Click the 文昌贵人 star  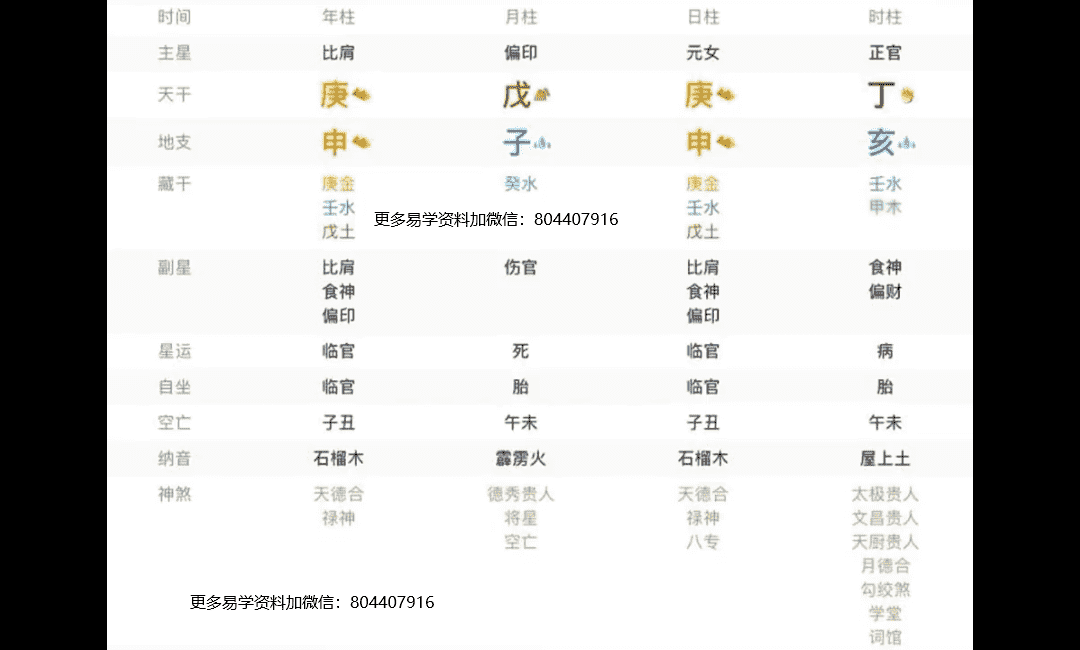coord(885,518)
